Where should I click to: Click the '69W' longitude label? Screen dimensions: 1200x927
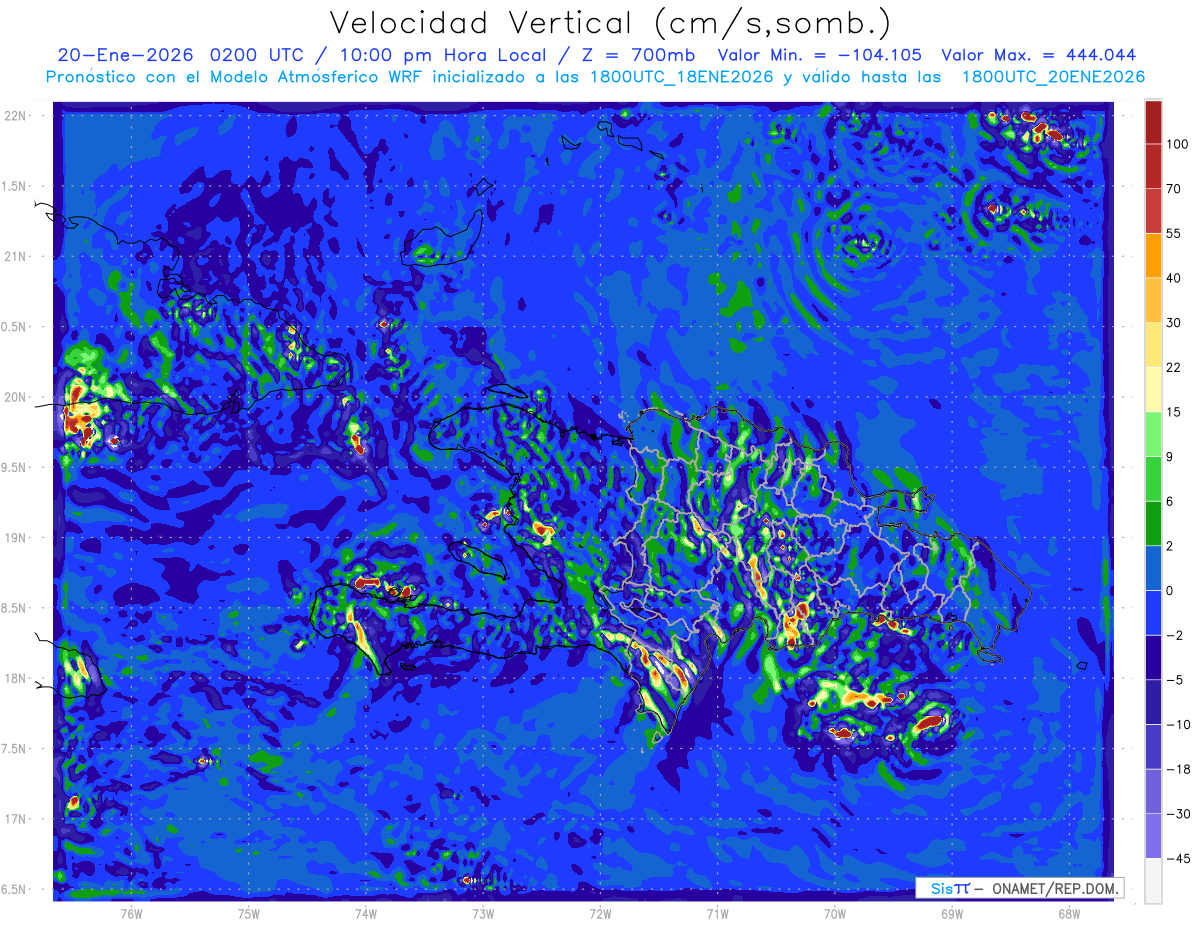point(951,913)
